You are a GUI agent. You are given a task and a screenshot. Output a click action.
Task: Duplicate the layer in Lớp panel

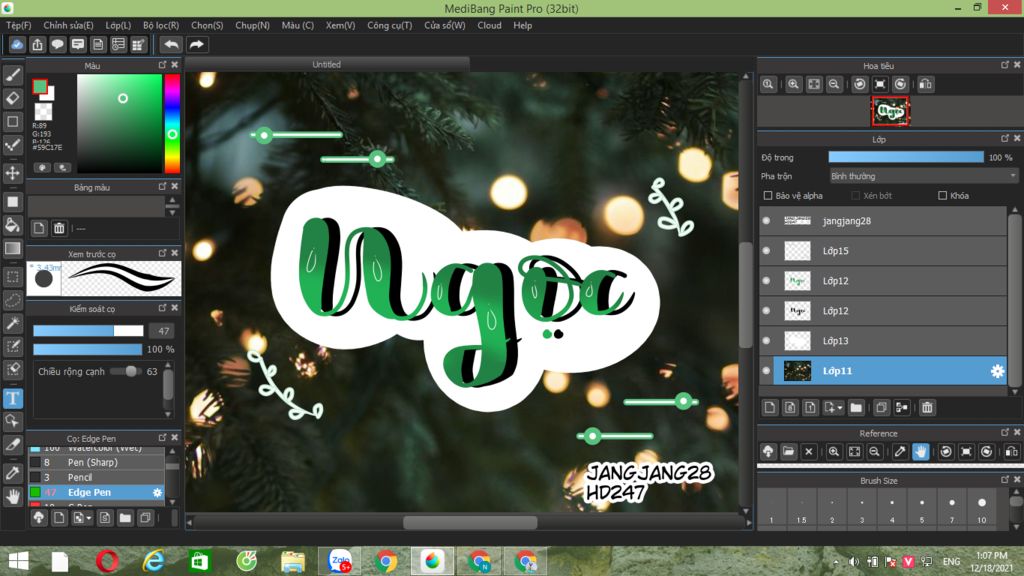click(881, 408)
